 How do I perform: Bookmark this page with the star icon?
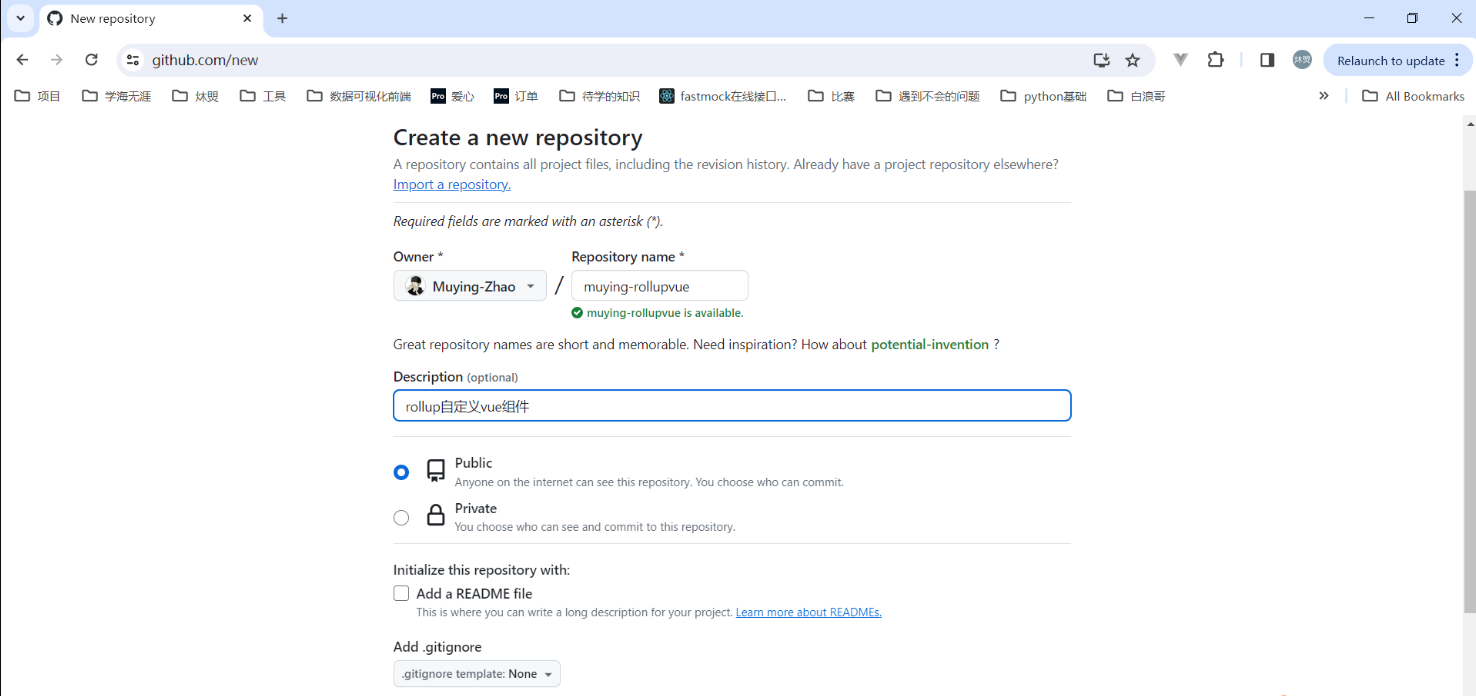pos(1132,60)
